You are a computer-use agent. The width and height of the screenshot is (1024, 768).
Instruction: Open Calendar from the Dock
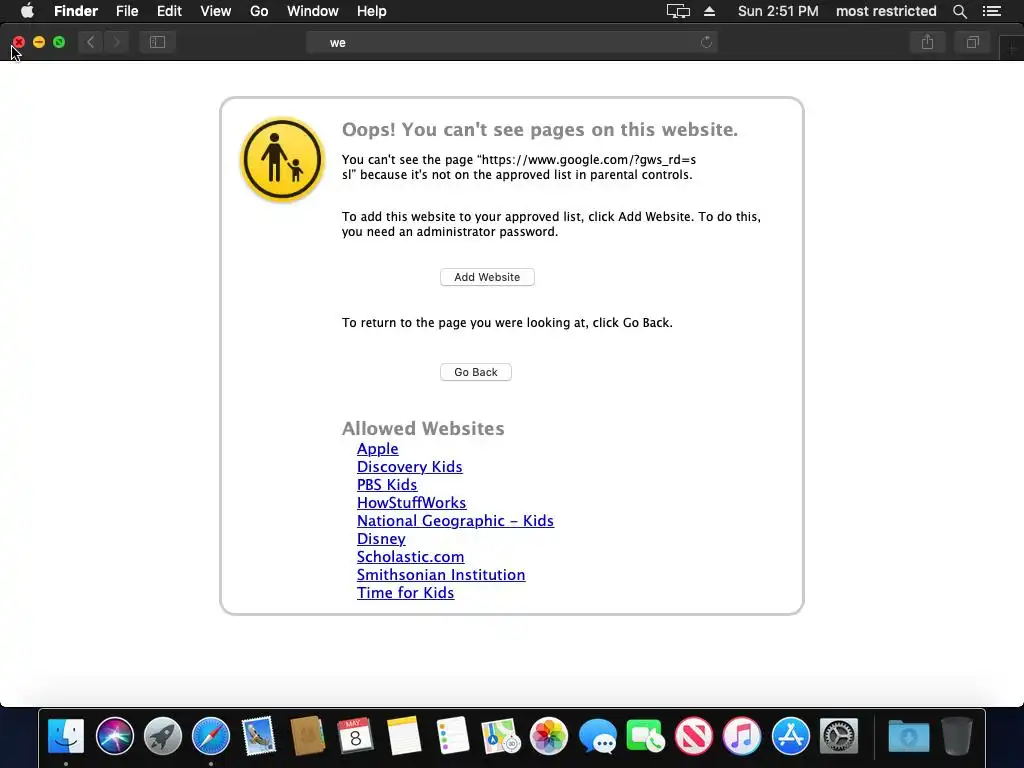[355, 736]
